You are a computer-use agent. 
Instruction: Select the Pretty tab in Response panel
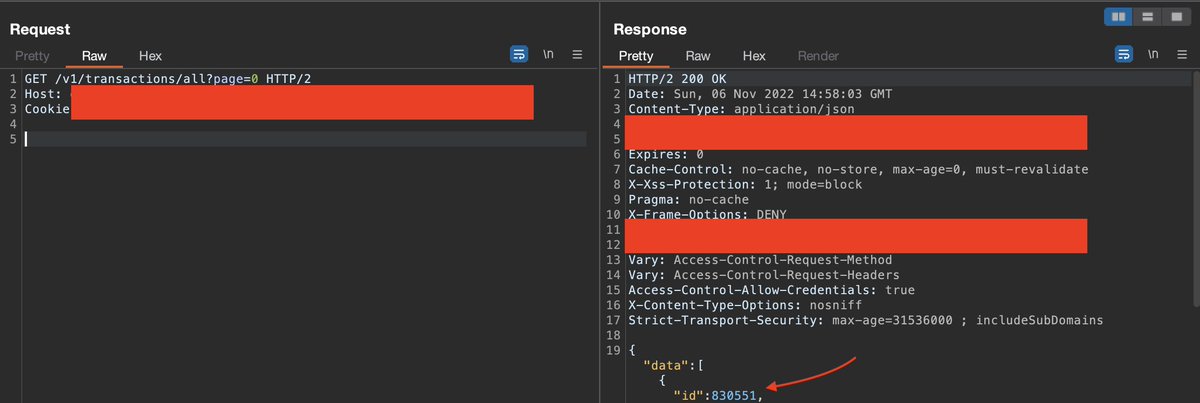click(x=636, y=56)
